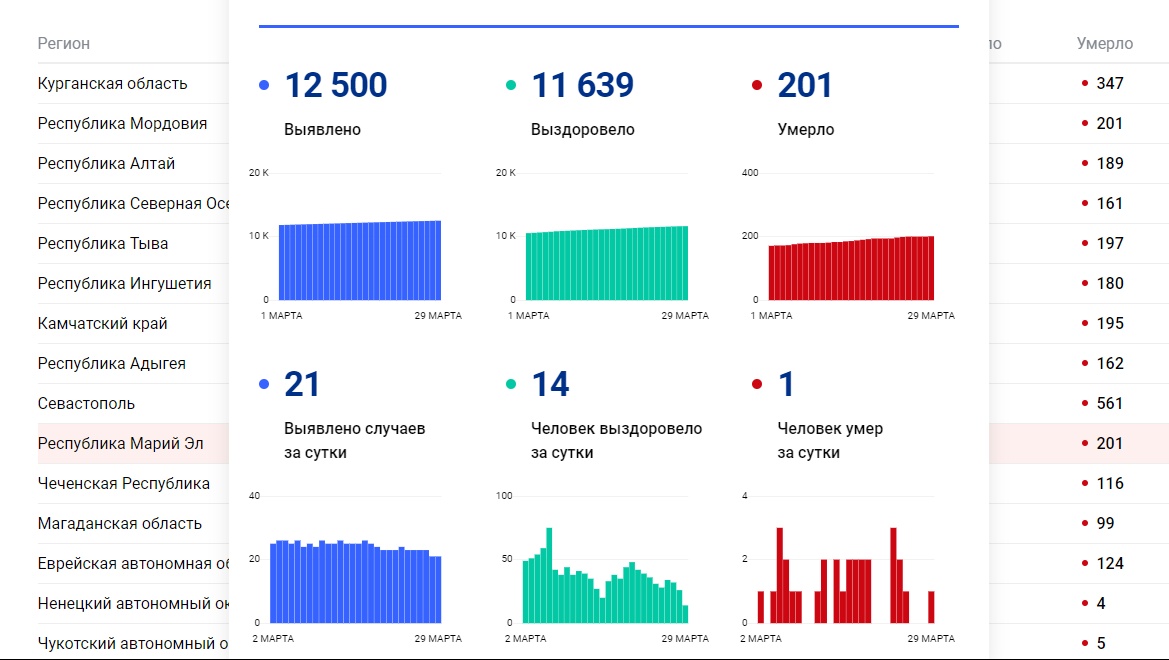Click the red dot beside 561 deaths
Viewport: 1169px width, 660px height.
pyautogui.click(x=1085, y=403)
